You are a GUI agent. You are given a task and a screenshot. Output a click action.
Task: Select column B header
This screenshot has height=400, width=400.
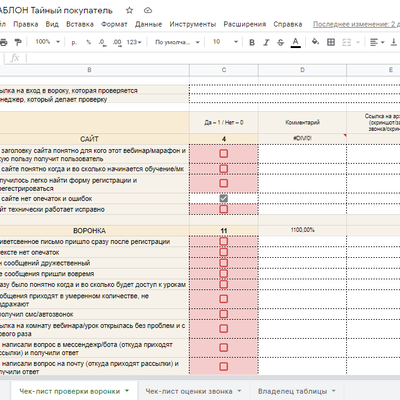(x=89, y=70)
